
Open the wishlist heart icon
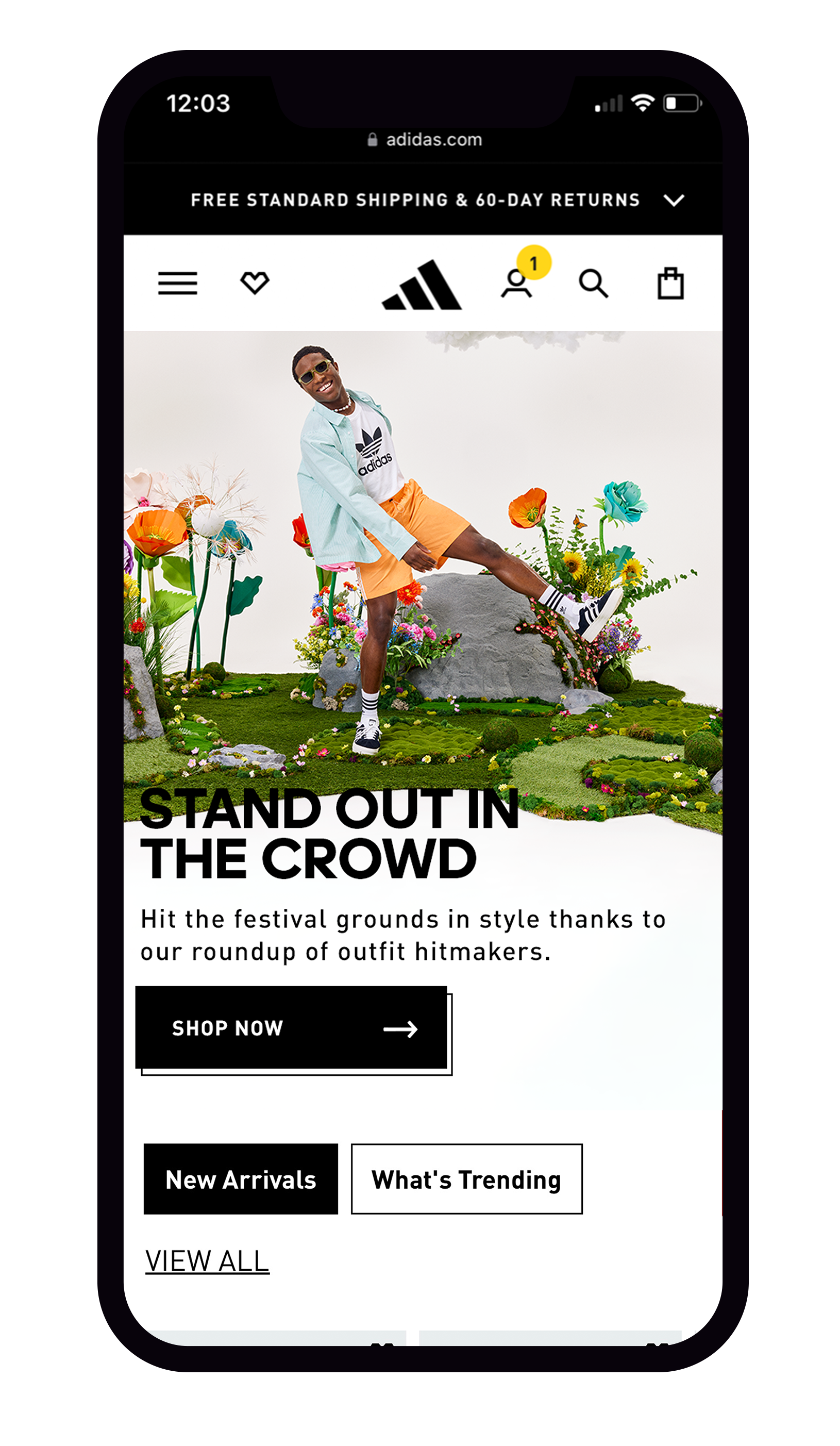point(254,283)
